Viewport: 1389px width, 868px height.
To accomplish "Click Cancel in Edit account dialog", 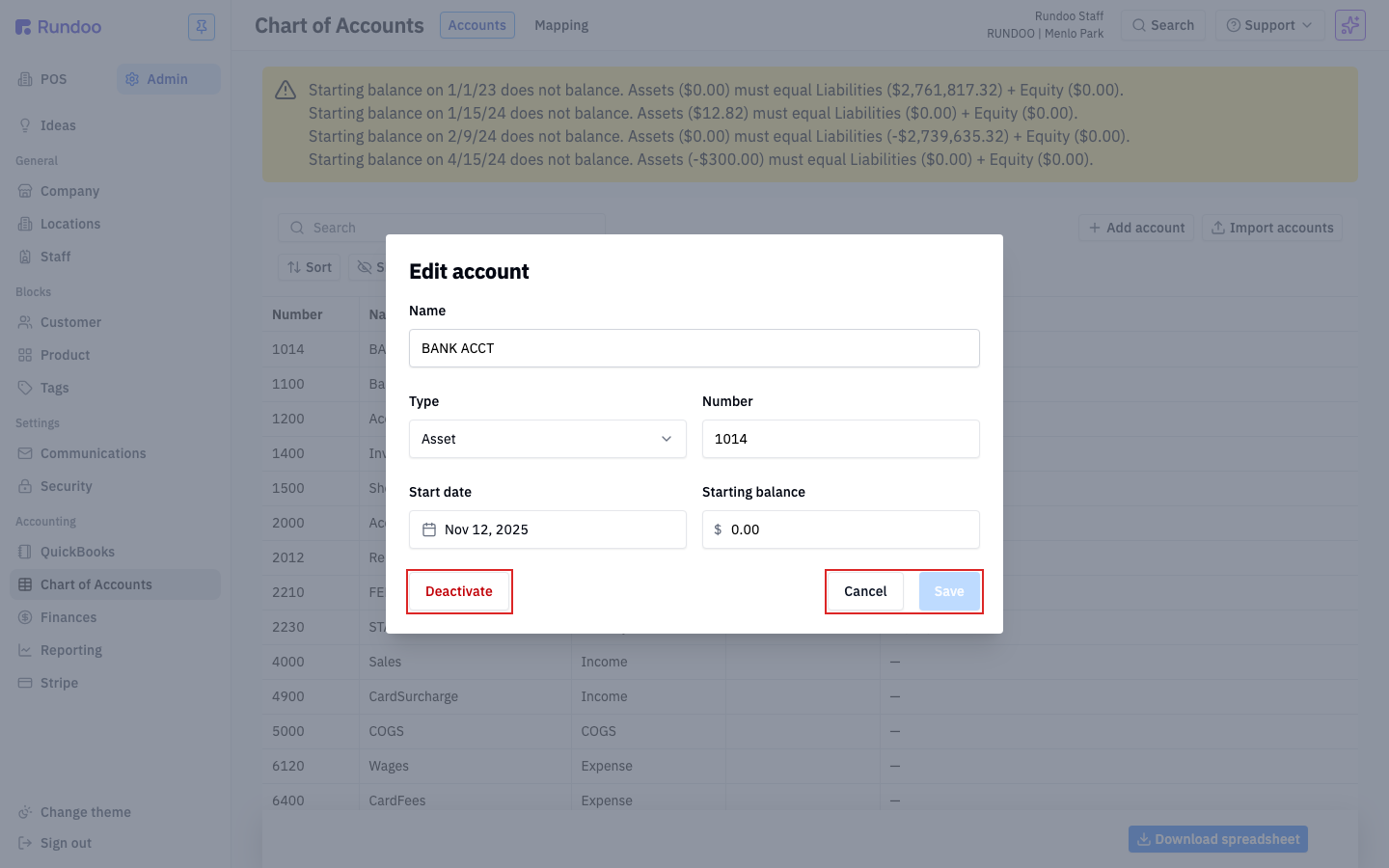I will (865, 591).
